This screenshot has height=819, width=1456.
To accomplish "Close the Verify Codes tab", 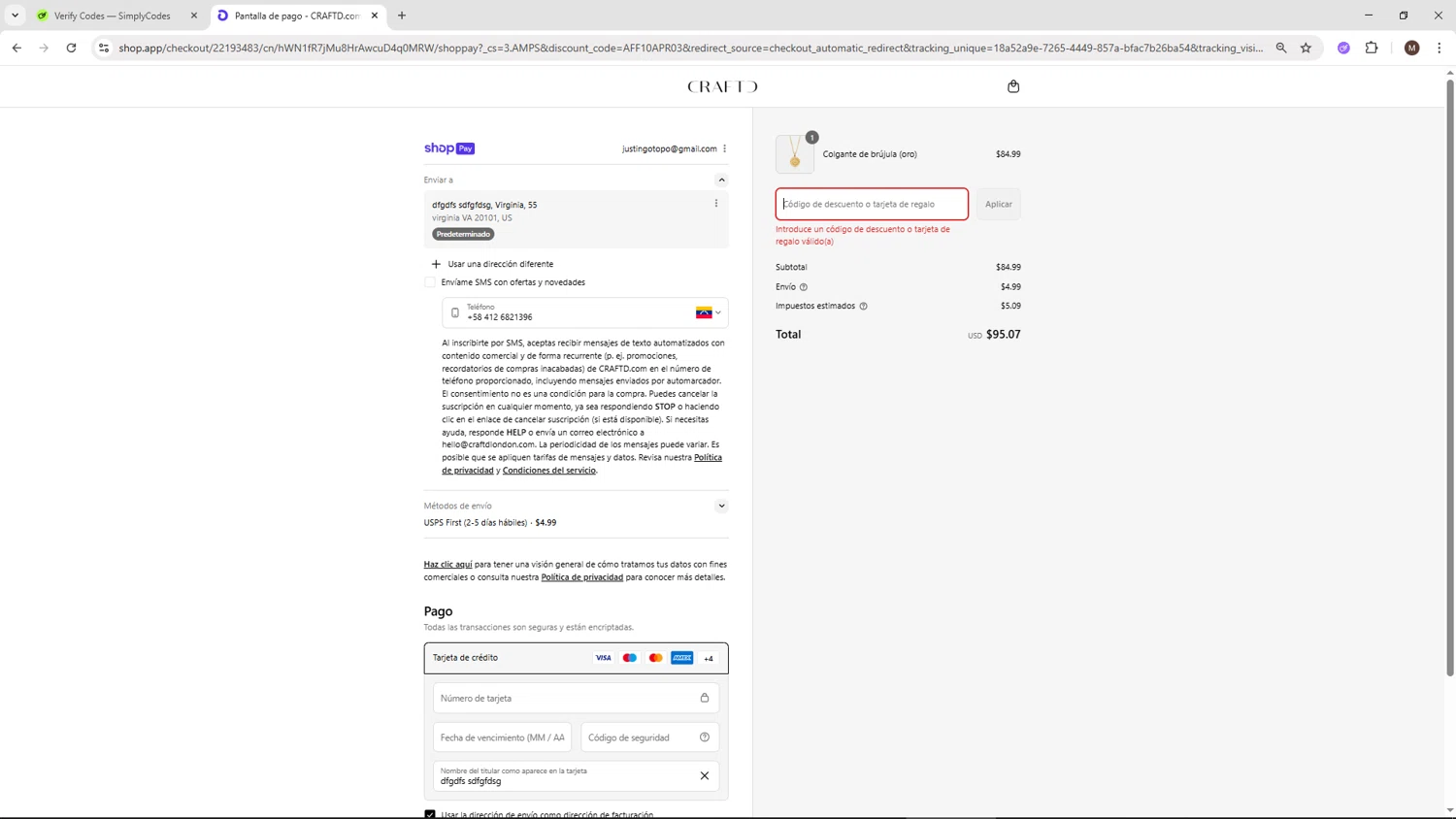I will click(x=193, y=16).
